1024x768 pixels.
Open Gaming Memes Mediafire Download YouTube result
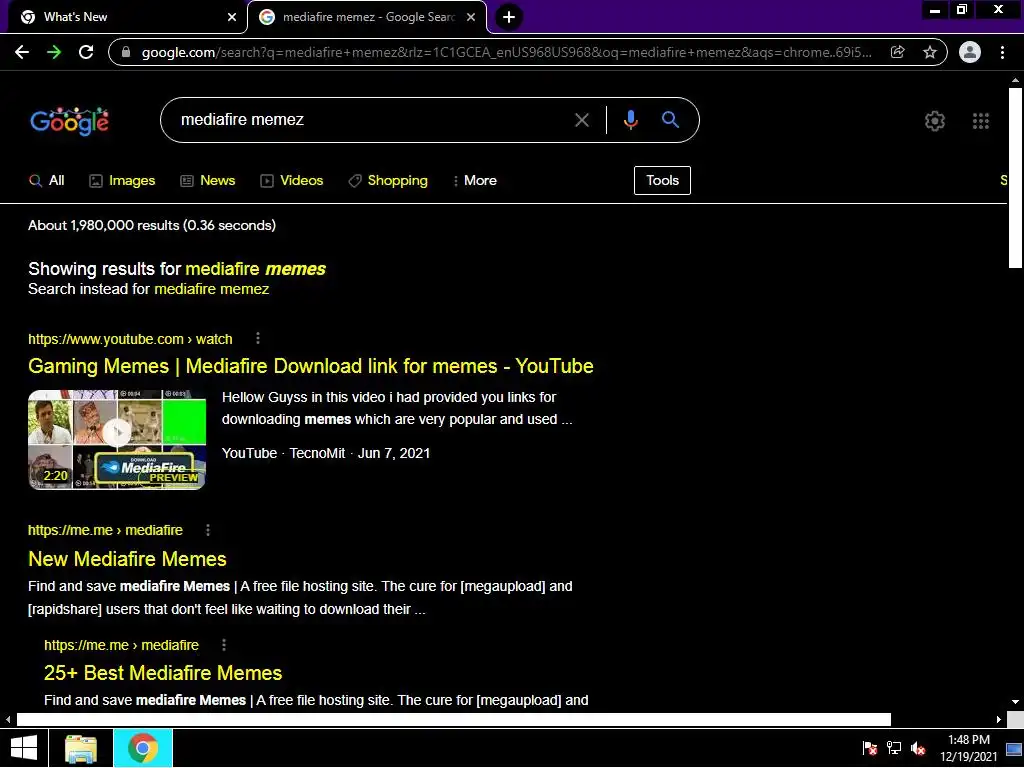[311, 366]
